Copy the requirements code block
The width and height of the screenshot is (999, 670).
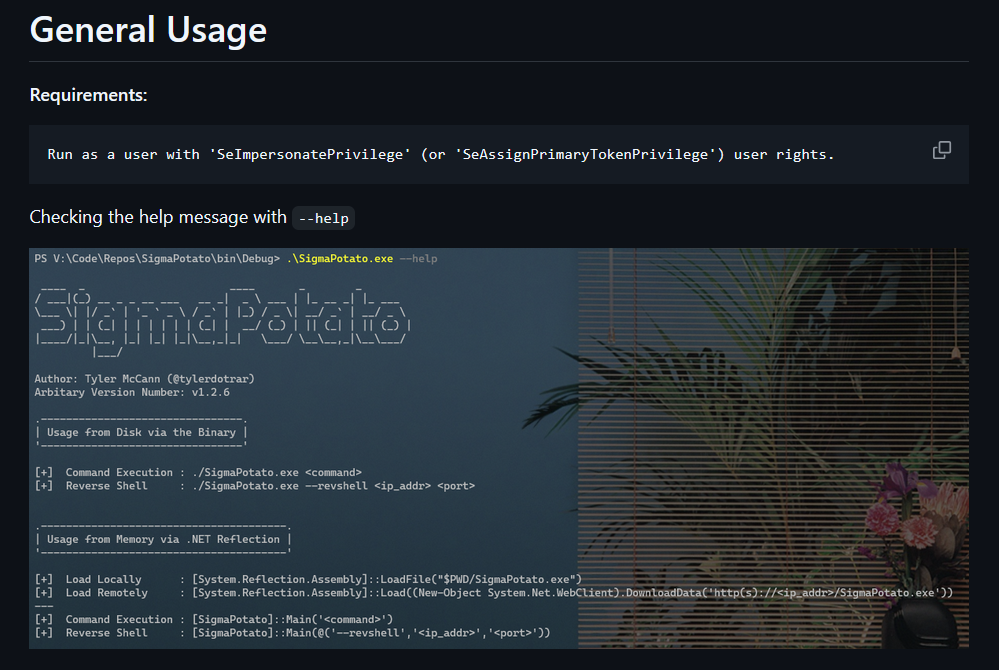click(942, 150)
